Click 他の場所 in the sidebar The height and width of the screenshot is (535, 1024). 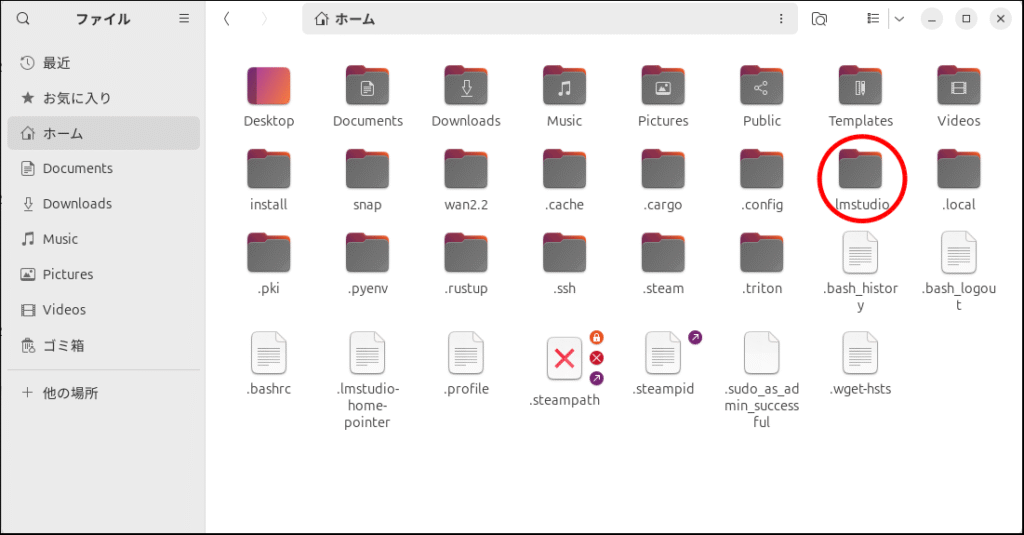pyautogui.click(x=70, y=393)
